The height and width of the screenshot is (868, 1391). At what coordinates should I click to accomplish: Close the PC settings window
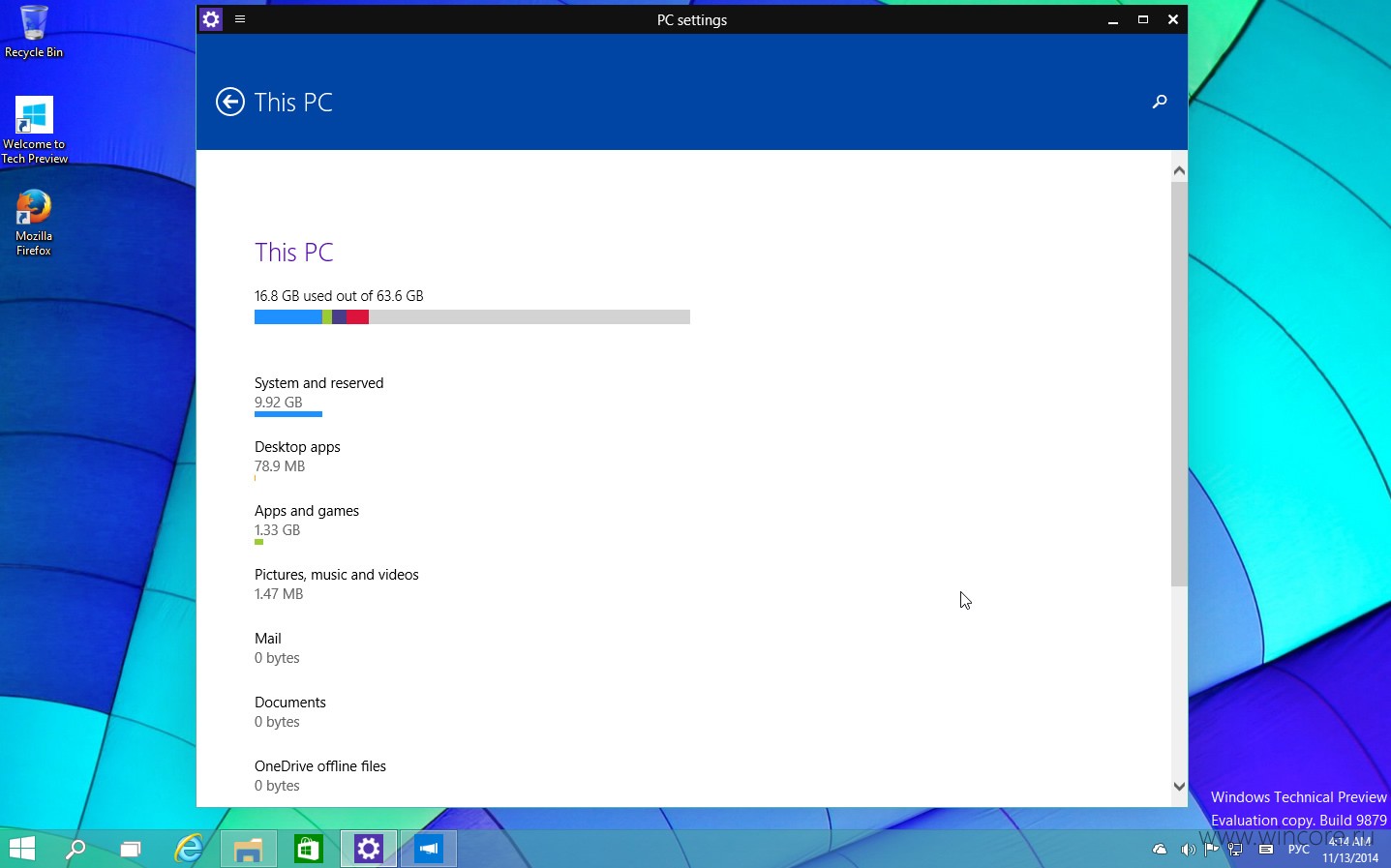(1172, 19)
